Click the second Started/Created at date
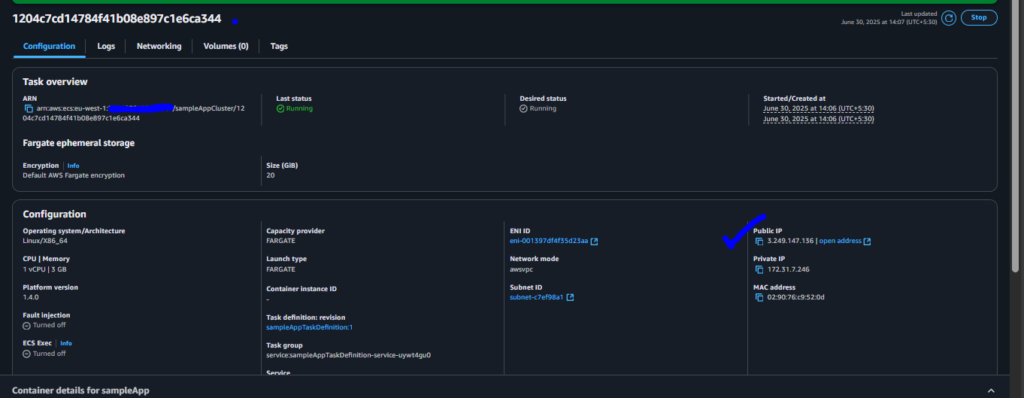 point(818,119)
